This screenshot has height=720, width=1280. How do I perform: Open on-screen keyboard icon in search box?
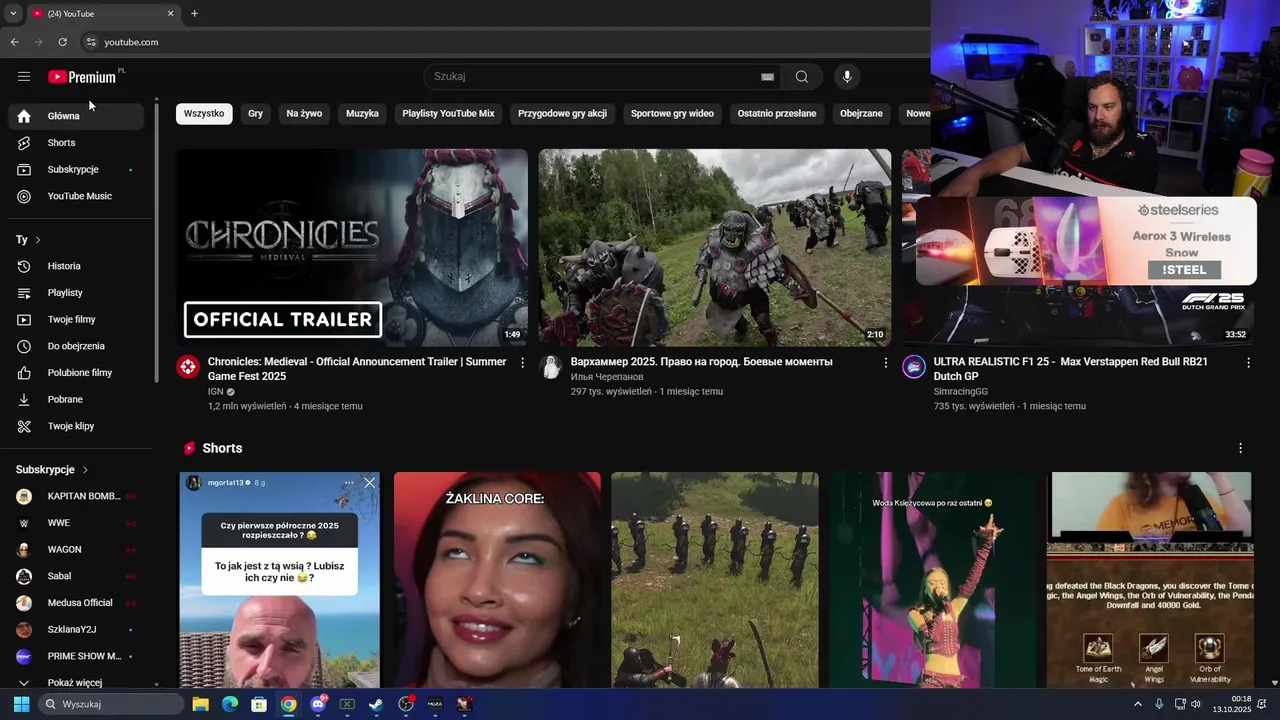tap(767, 77)
